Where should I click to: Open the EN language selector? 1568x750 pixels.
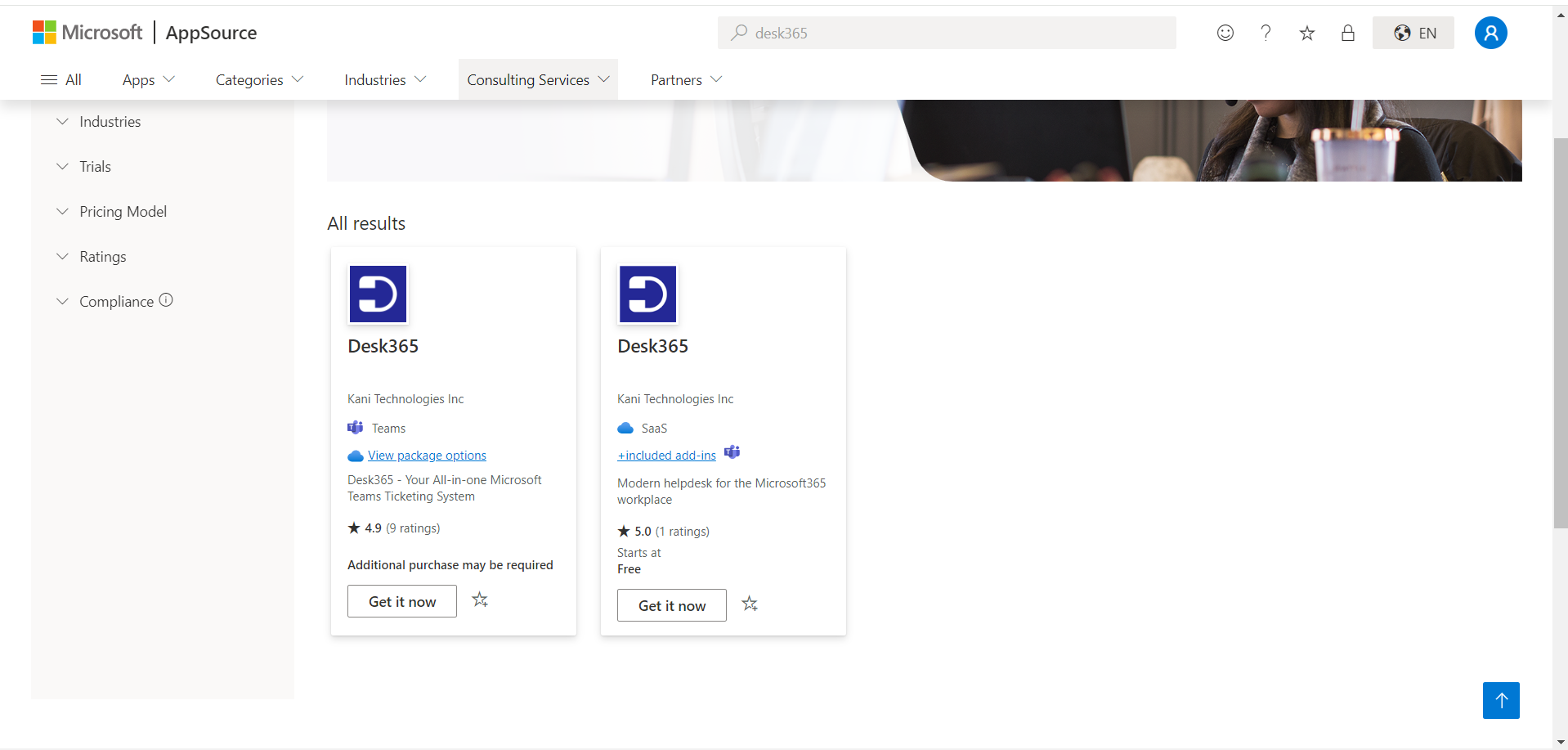[1413, 33]
